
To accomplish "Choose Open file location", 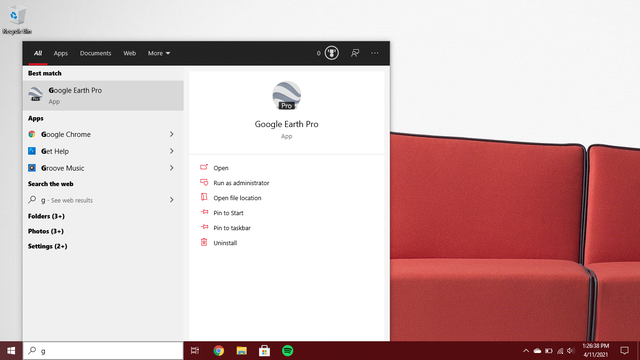I will (237, 198).
